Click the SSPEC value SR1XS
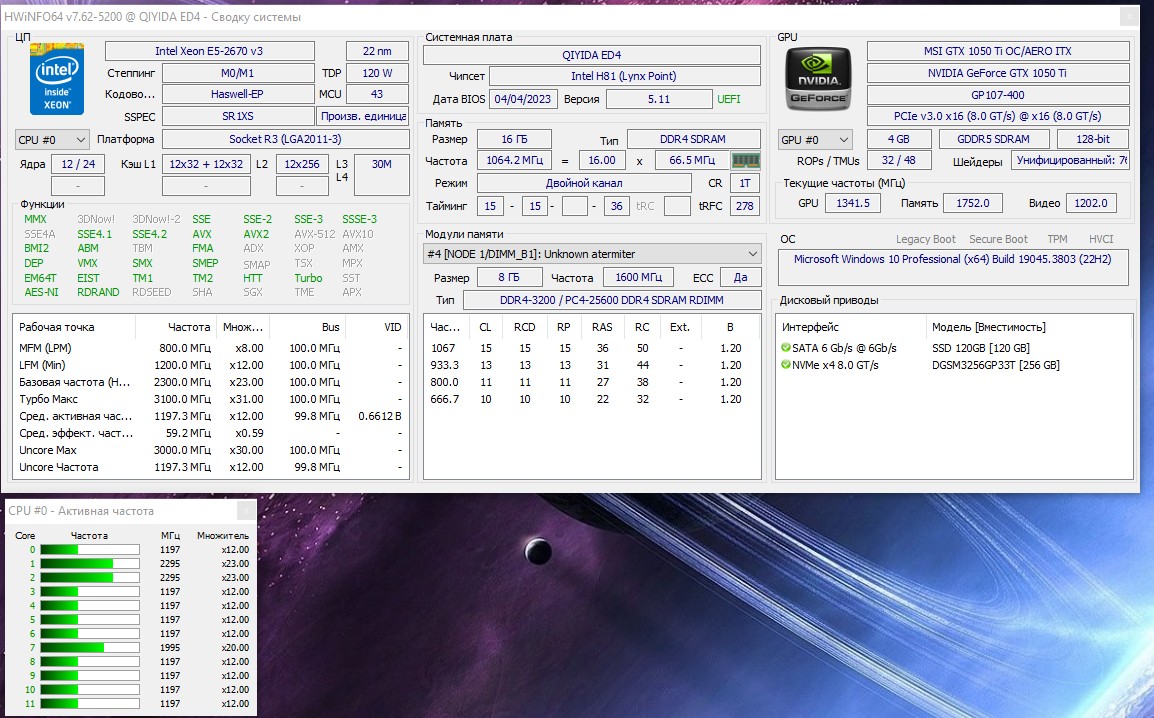Image resolution: width=1154 pixels, height=718 pixels. [x=238, y=116]
